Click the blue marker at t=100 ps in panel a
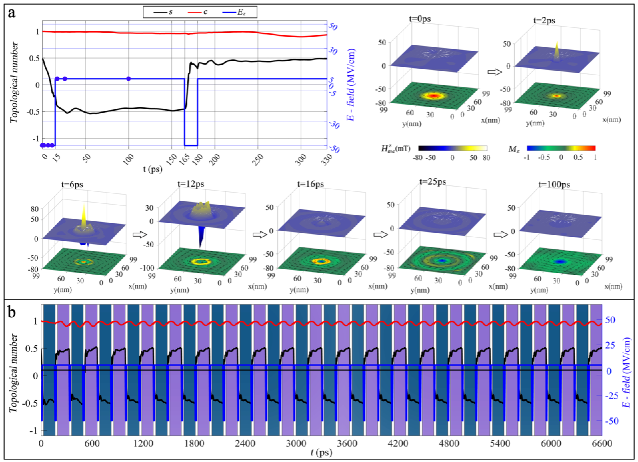The width and height of the screenshot is (638, 462). point(129,79)
